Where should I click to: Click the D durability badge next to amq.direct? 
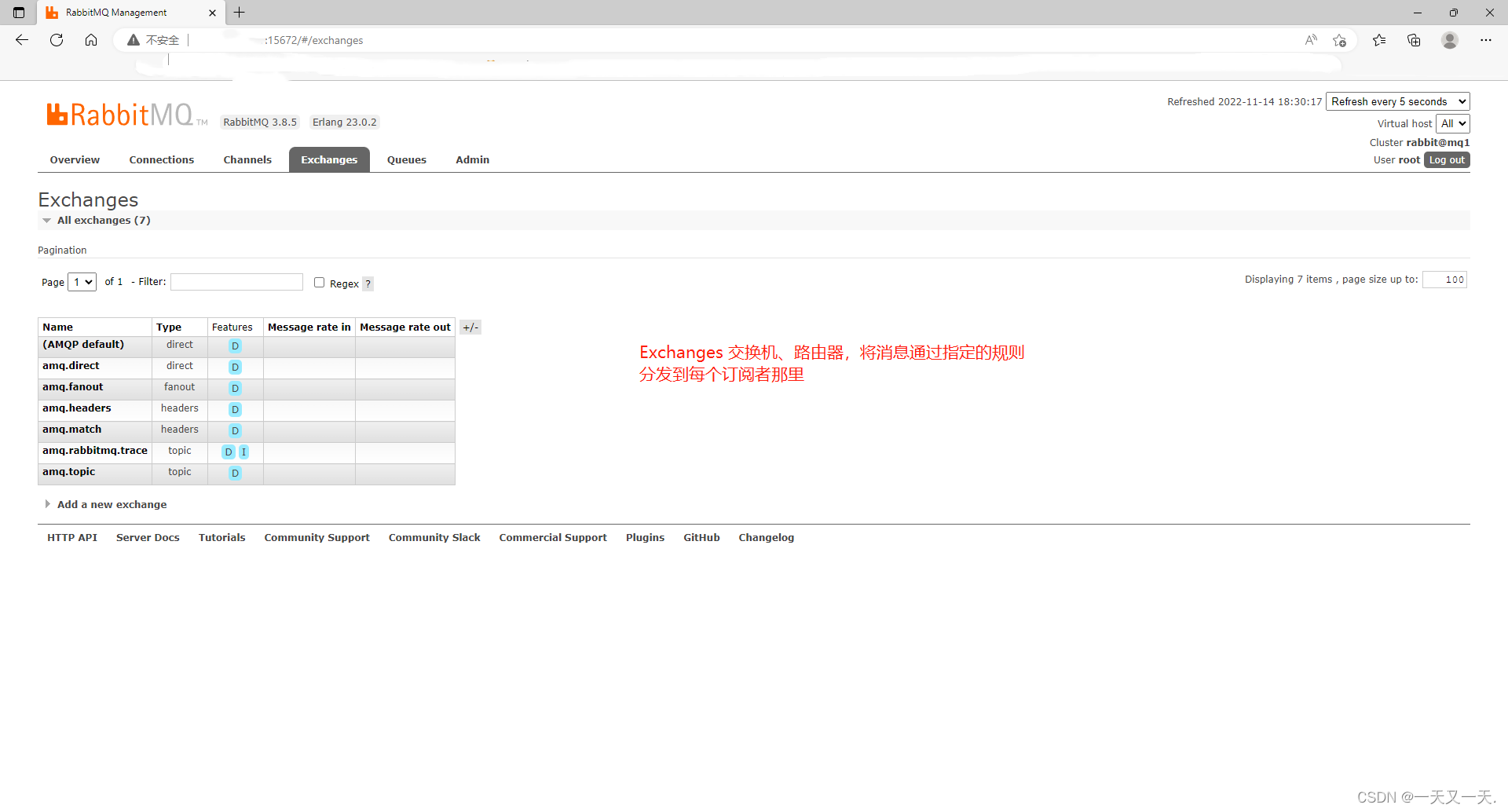point(235,367)
